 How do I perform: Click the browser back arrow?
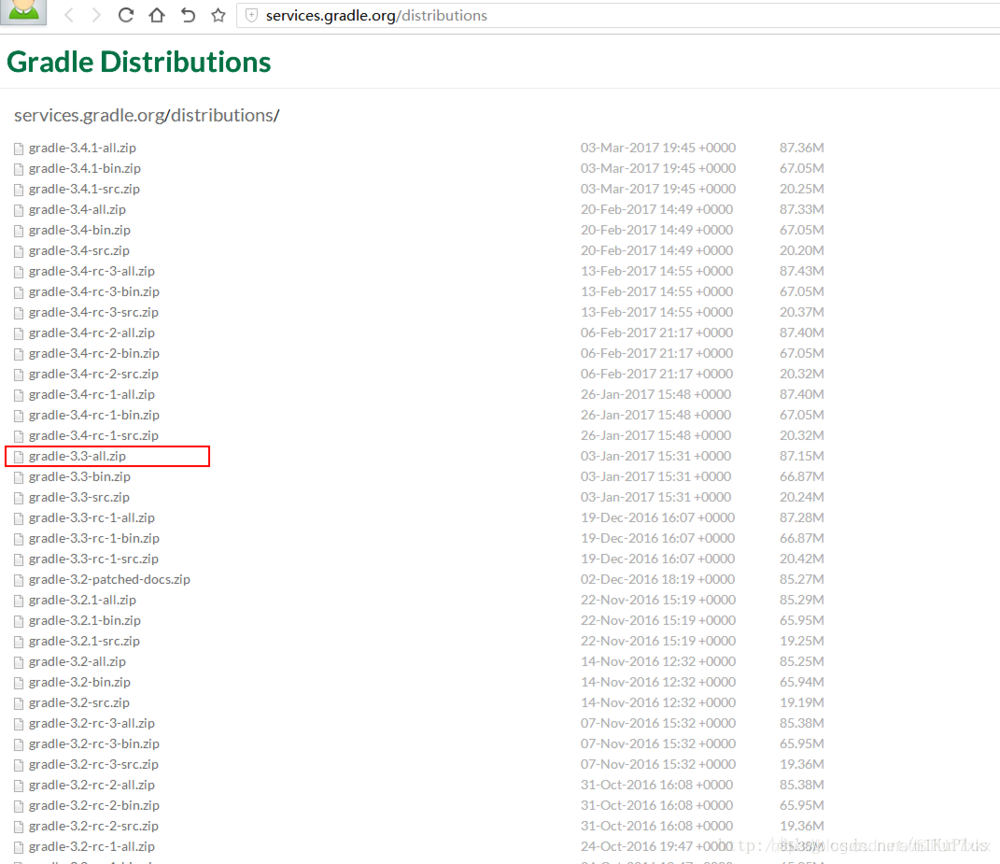pyautogui.click(x=70, y=15)
